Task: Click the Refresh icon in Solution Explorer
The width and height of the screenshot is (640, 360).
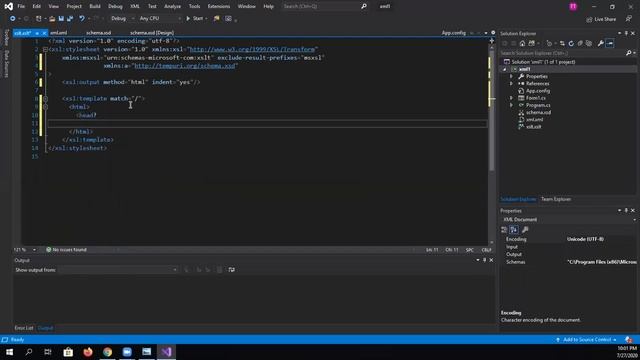Action: click(x=571, y=43)
